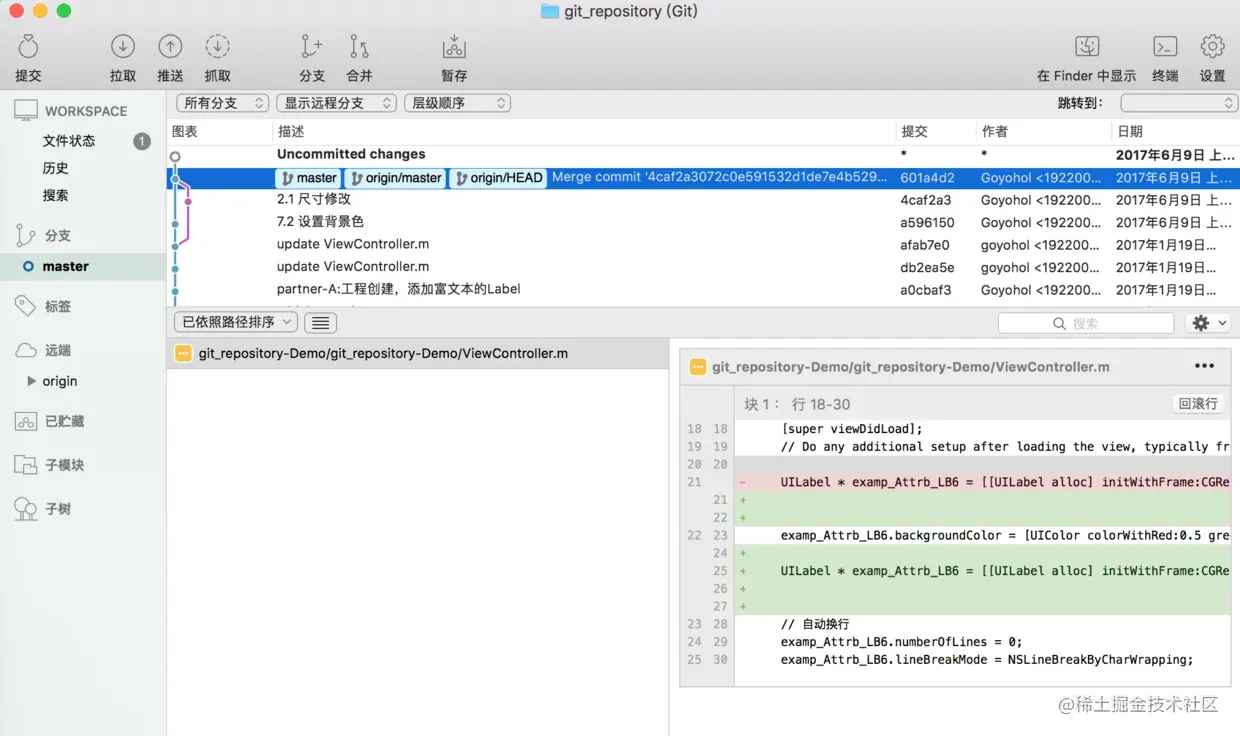The image size is (1240, 736).
Task: Select commit 'update ViewController.m' db2ea5e
Action: pos(703,267)
